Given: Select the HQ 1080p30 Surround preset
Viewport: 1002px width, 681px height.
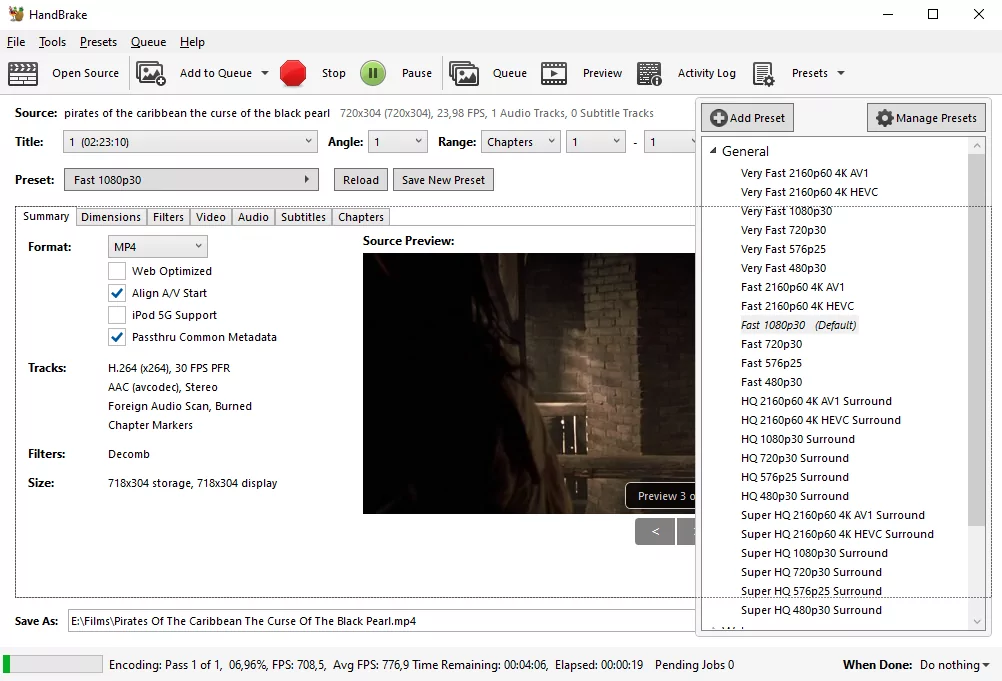Looking at the screenshot, I should tap(798, 440).
